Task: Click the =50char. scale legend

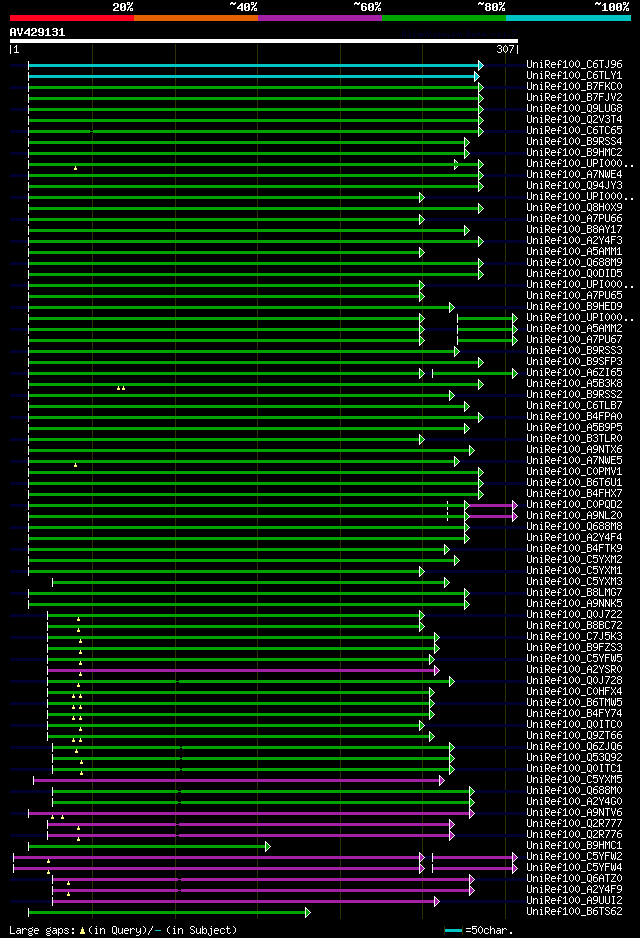Action: tap(479, 930)
